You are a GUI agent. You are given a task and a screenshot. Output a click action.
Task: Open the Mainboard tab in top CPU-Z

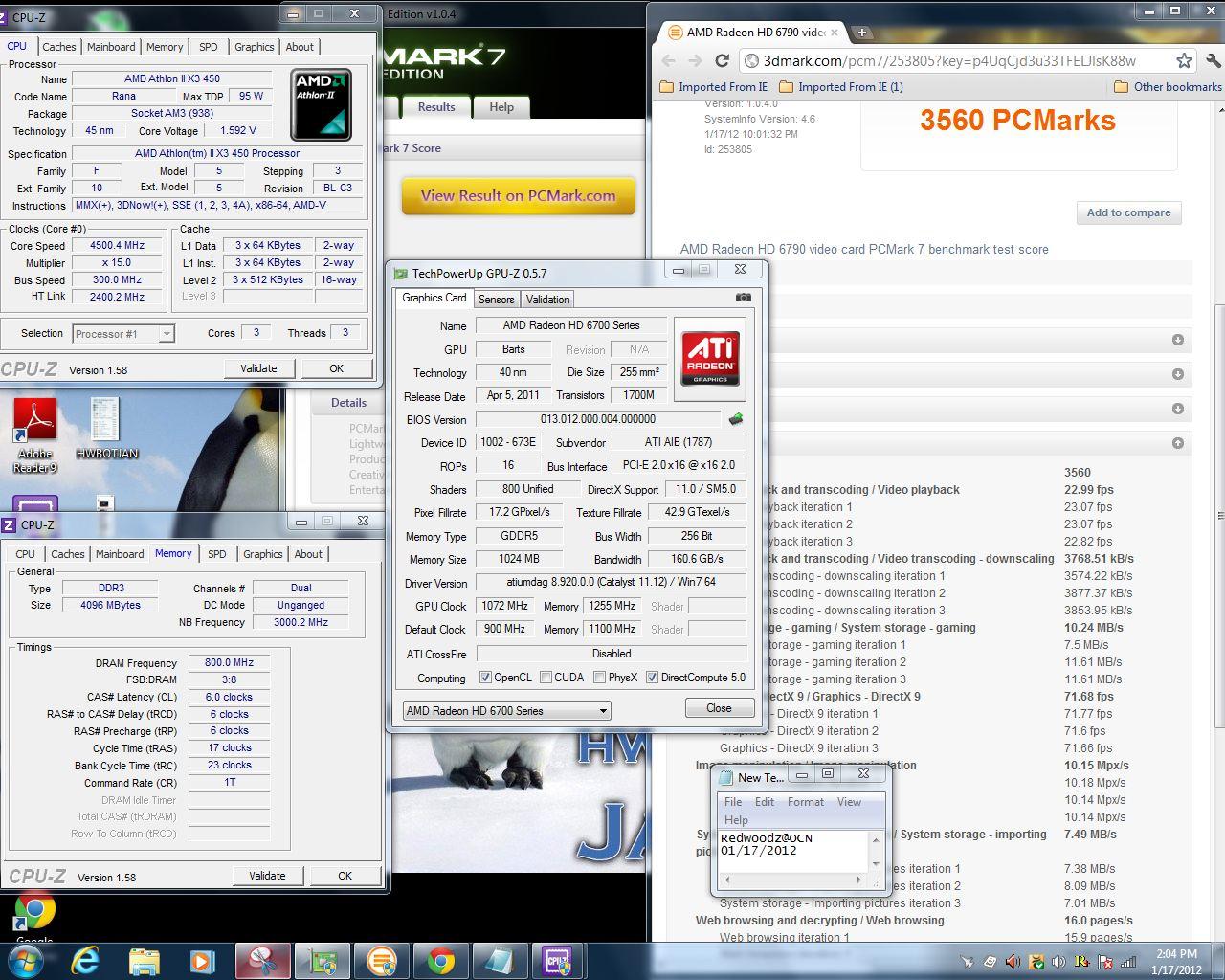(111, 47)
